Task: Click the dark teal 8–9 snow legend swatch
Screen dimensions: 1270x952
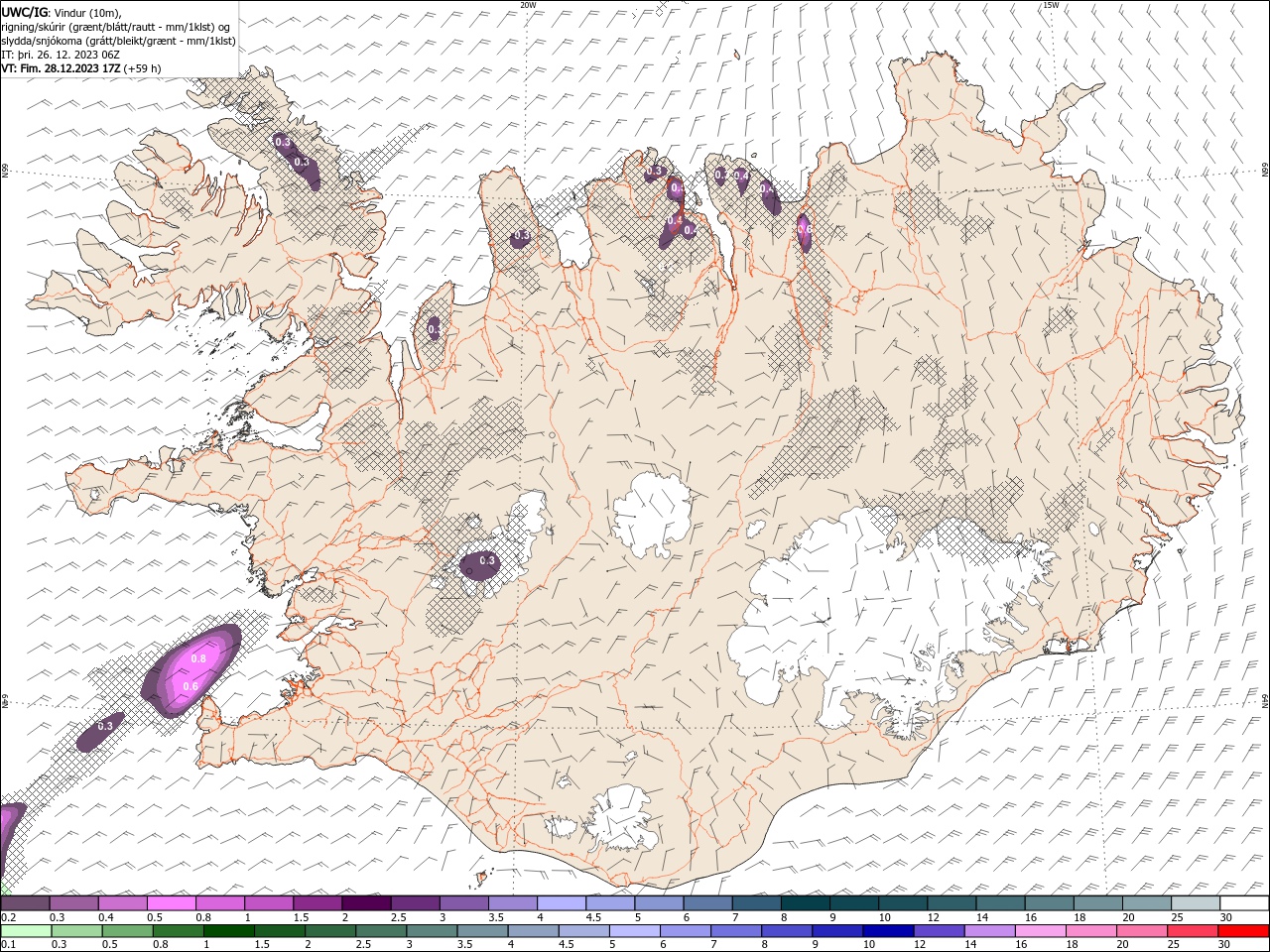Action: tap(806, 903)
